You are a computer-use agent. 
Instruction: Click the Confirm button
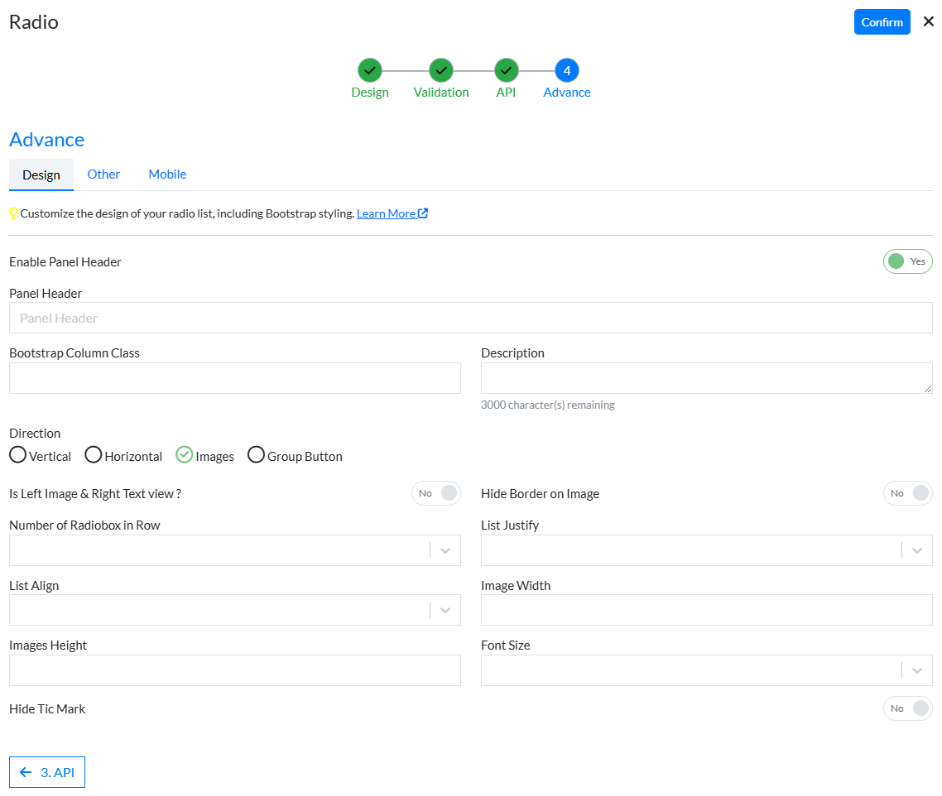pos(882,21)
